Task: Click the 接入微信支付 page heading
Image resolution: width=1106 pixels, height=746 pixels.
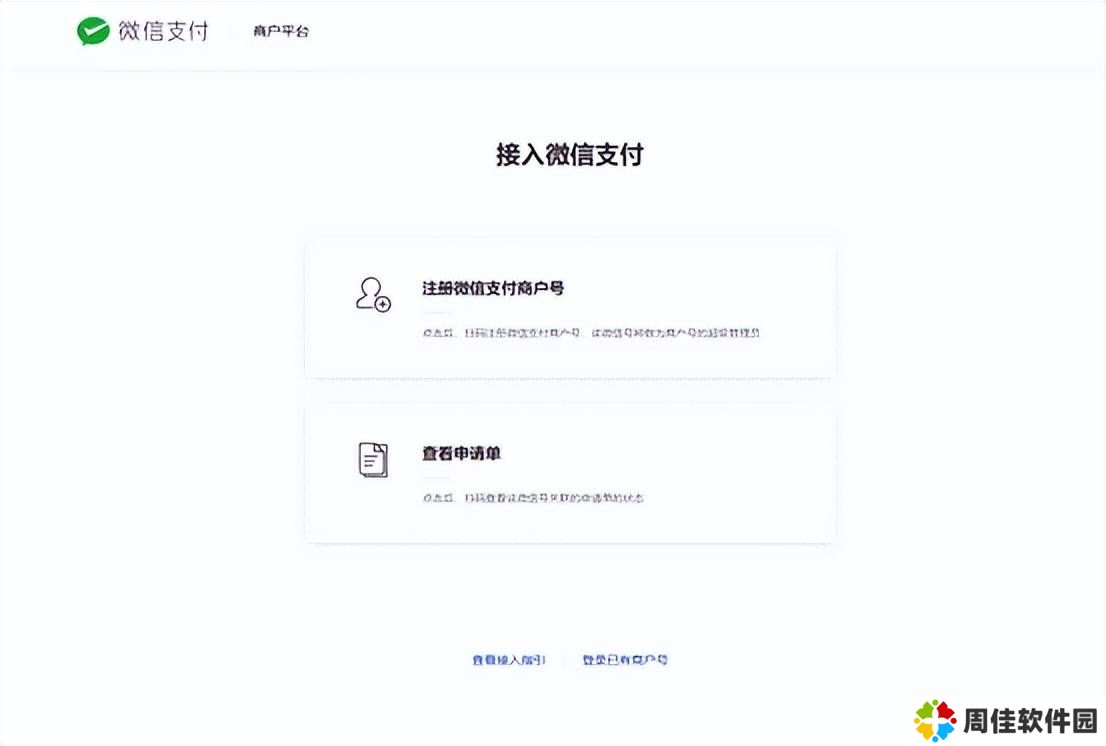Action: [569, 154]
